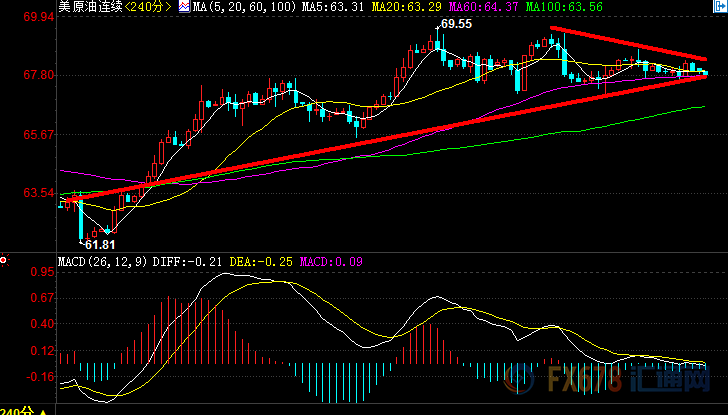Click the DIFF:-0.21 value label
Viewport: 728px width, 415px height.
pos(192,262)
